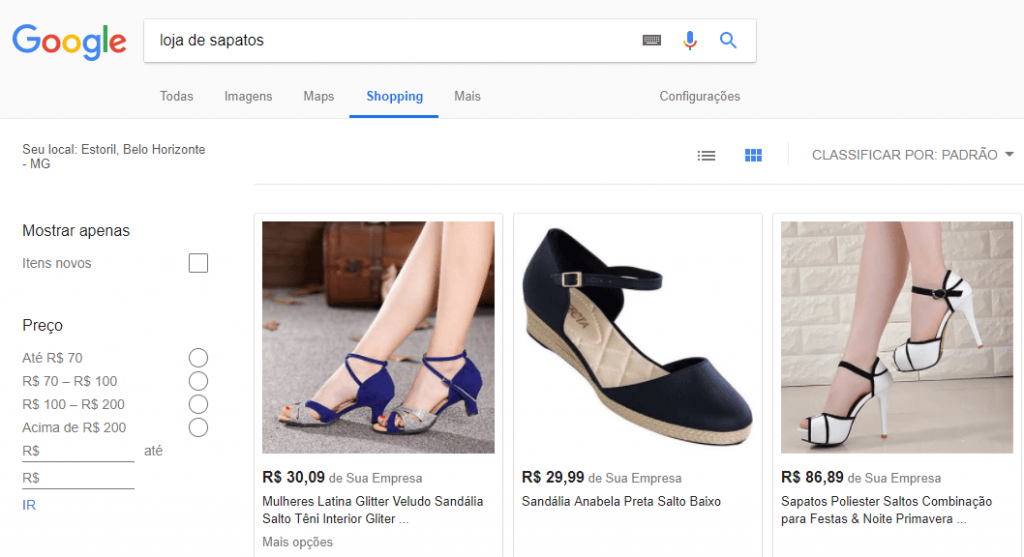This screenshot has height=557, width=1024.
Task: Open the on-screen keyboard icon
Action: 651,40
